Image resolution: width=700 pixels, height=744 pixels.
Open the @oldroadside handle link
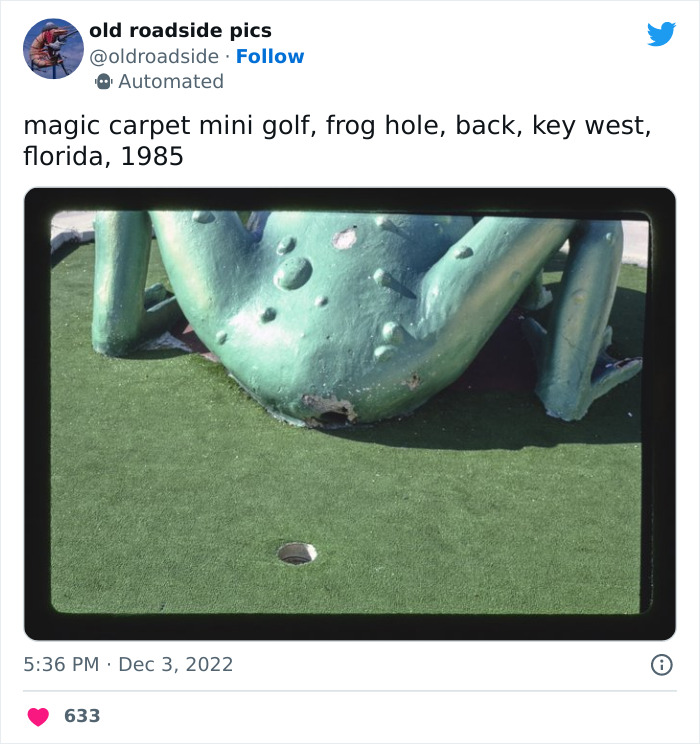pyautogui.click(x=154, y=56)
